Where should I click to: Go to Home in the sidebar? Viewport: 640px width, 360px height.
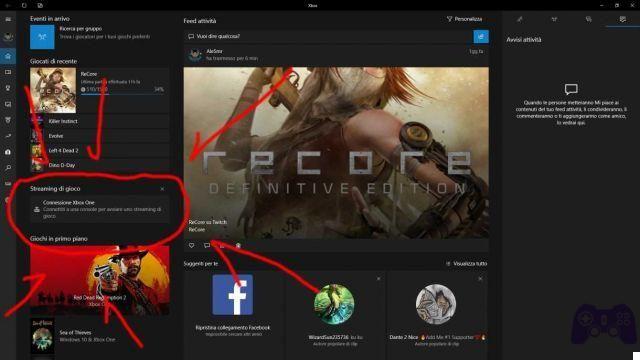[x=8, y=56]
